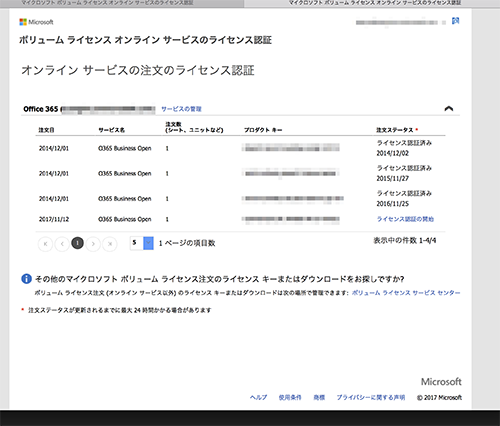Collapse the Office 365 section chevron
The height and width of the screenshot is (426, 500).
[x=449, y=109]
